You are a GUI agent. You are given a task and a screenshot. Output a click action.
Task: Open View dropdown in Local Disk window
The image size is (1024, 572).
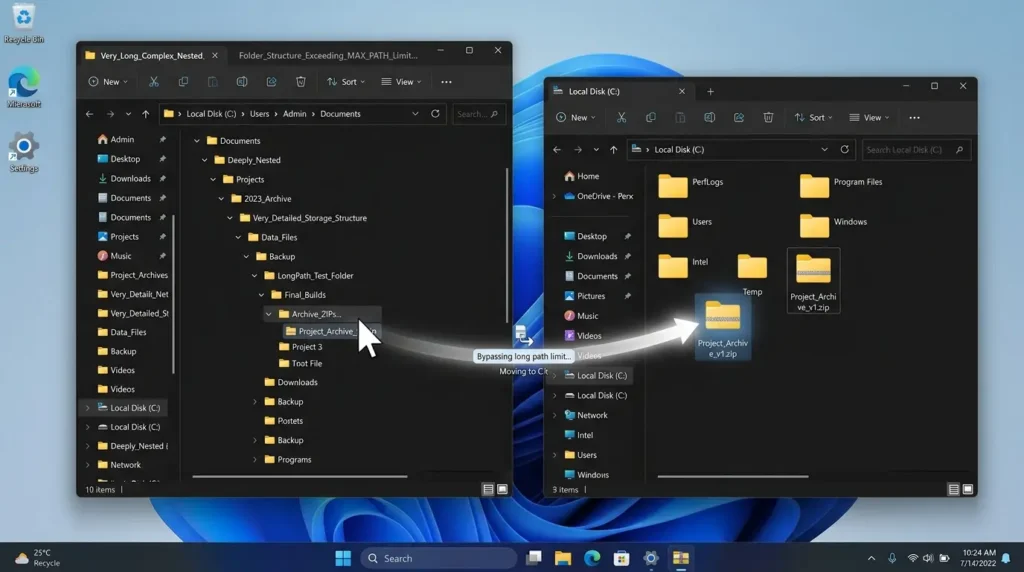869,118
